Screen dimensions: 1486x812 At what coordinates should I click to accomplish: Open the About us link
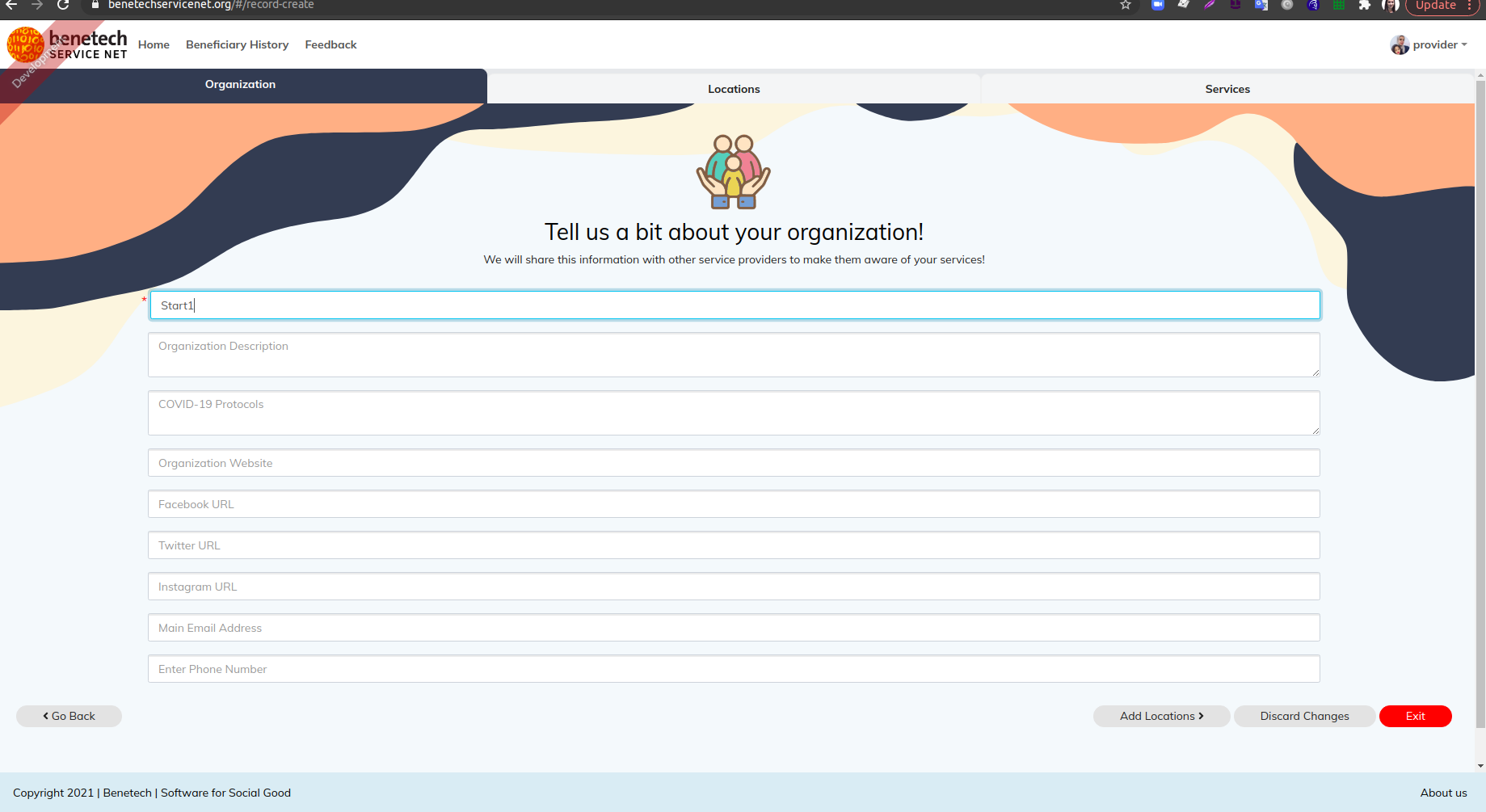pyautogui.click(x=1444, y=793)
